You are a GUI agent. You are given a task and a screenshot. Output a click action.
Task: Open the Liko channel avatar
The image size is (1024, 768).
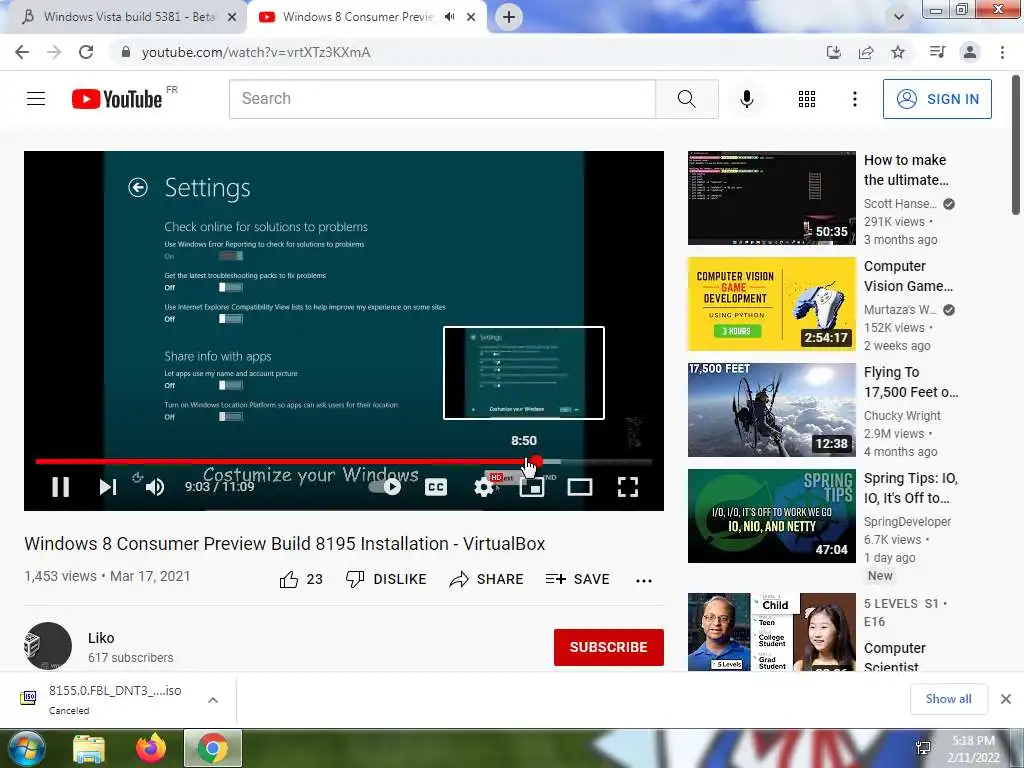[48, 646]
